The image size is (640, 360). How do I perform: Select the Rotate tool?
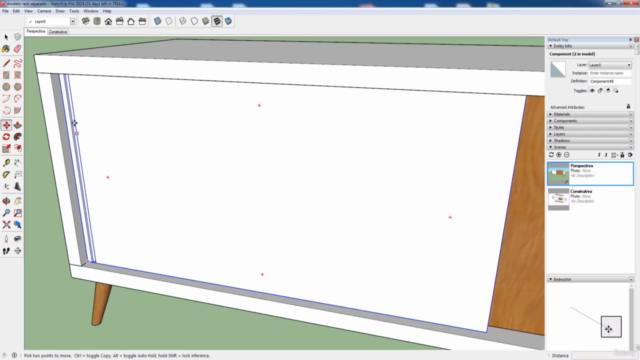tap(6, 137)
